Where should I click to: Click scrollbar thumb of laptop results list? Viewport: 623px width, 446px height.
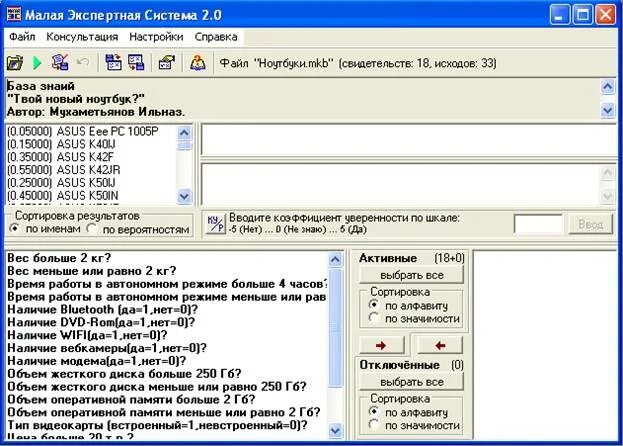pyautogui.click(x=184, y=145)
